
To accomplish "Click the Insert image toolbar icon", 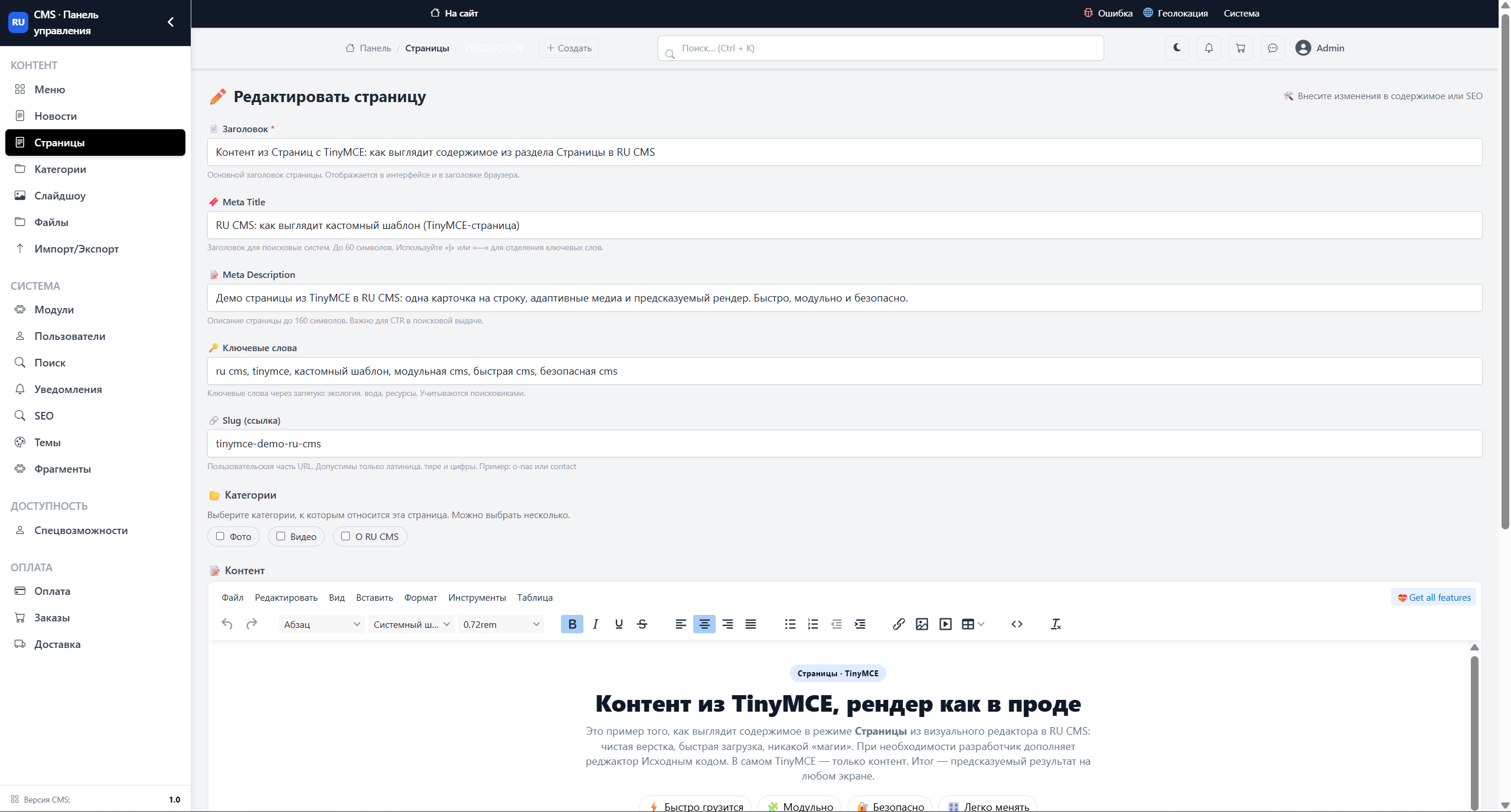I will coord(922,624).
